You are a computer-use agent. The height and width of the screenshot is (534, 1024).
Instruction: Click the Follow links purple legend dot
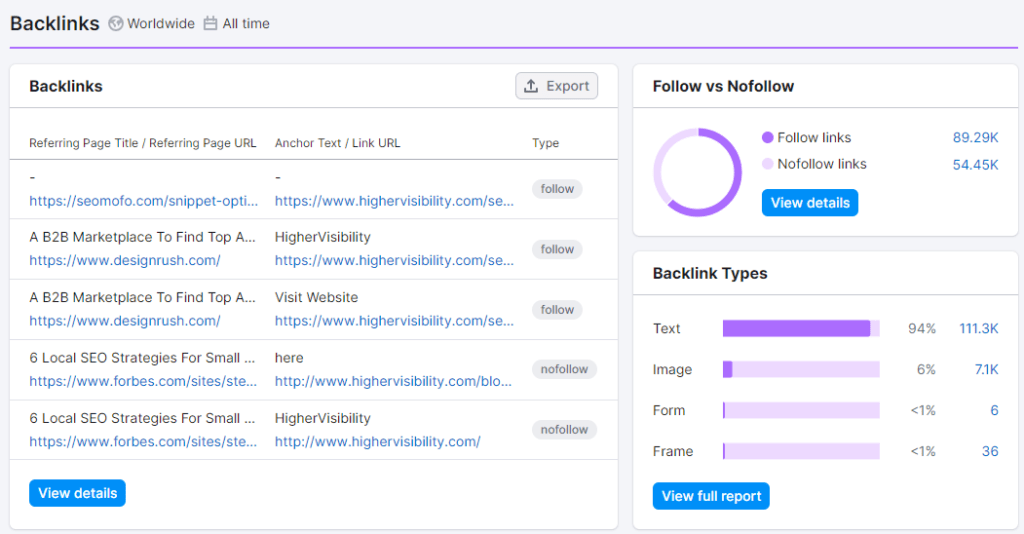tap(767, 137)
